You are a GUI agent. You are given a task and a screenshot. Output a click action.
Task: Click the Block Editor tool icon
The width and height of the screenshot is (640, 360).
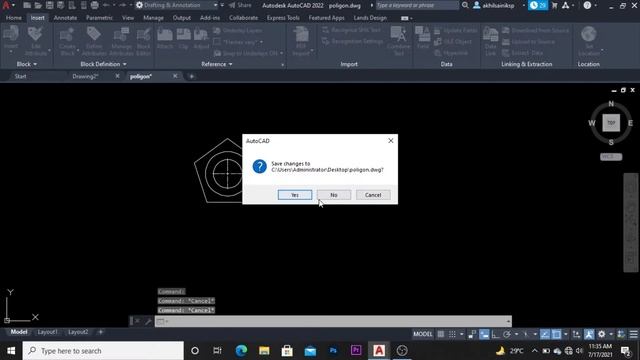(144, 34)
